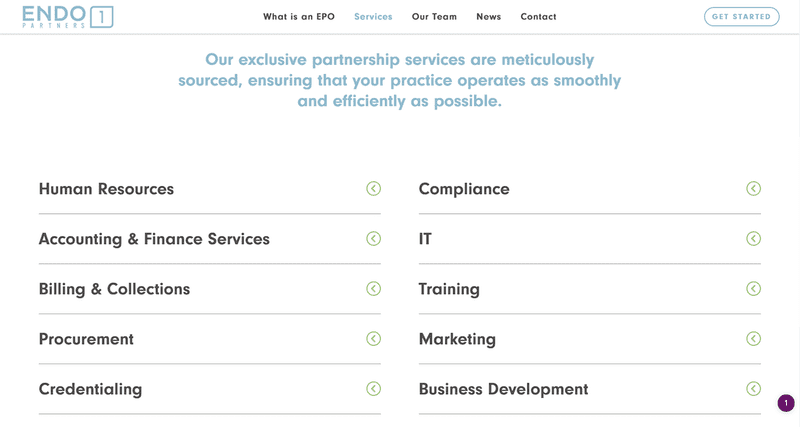Open the purple notification badge
The image size is (800, 427).
(x=786, y=403)
